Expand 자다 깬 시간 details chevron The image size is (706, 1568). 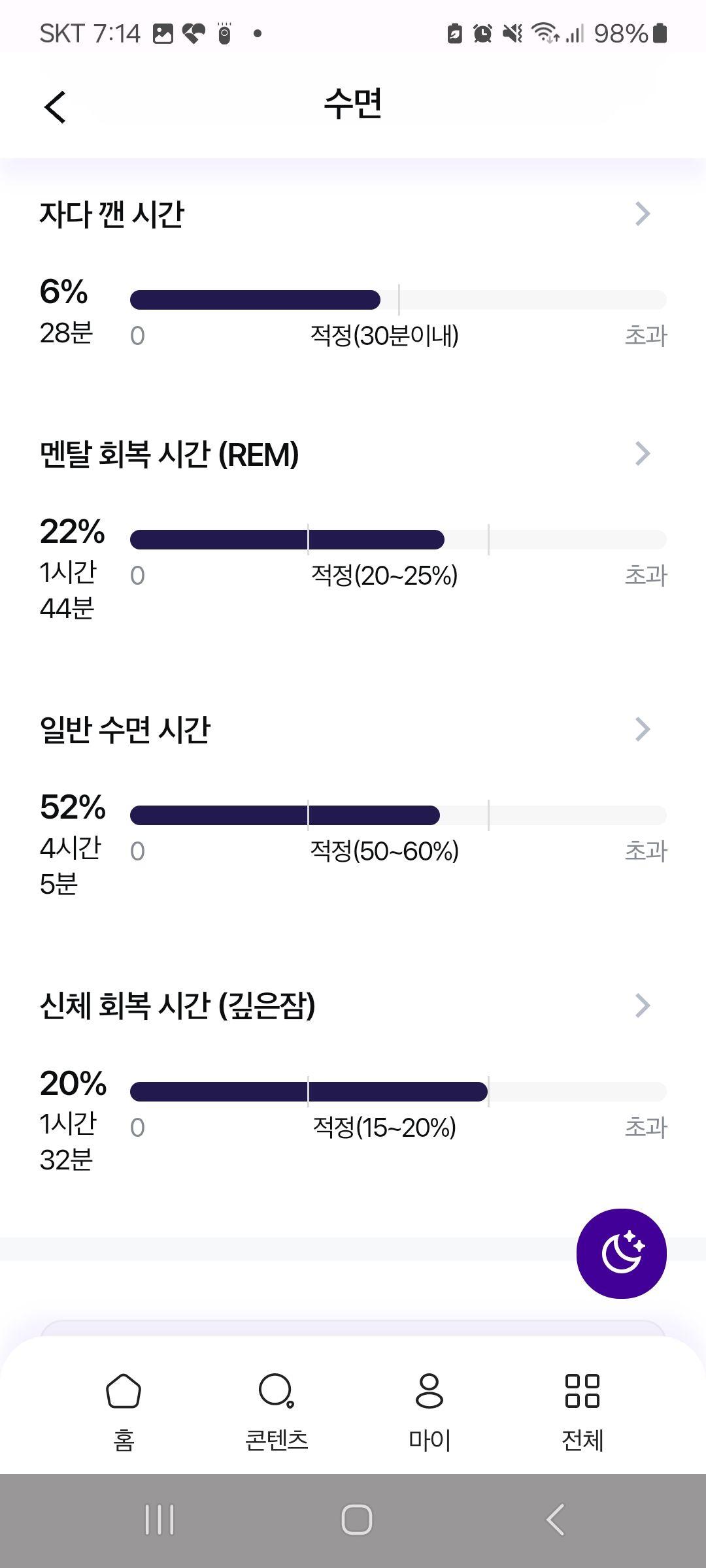click(x=643, y=214)
